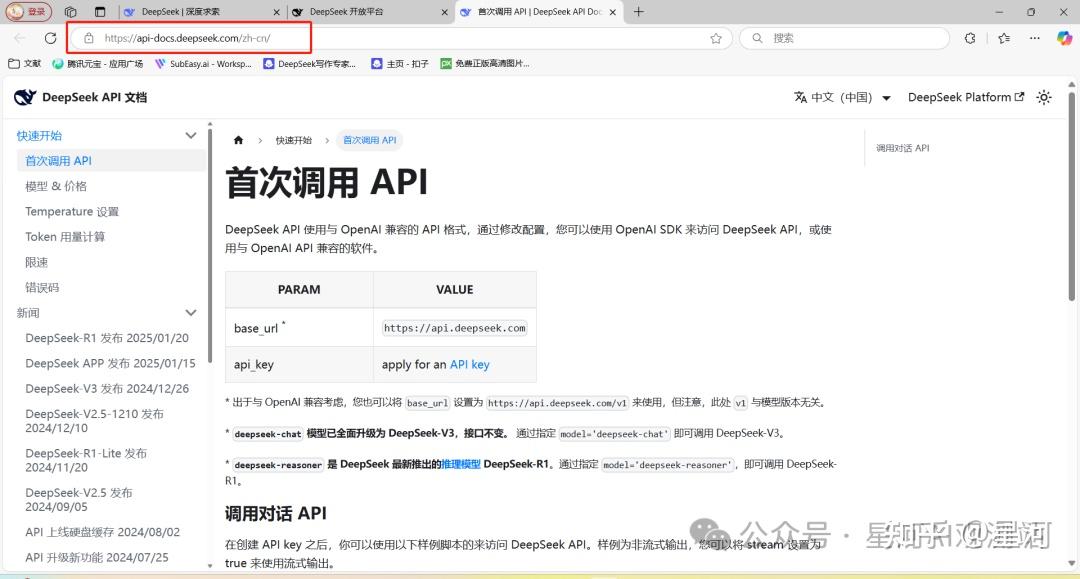The image size is (1080, 579).
Task: Open 模型 & 价格 page
Action: coord(56,186)
